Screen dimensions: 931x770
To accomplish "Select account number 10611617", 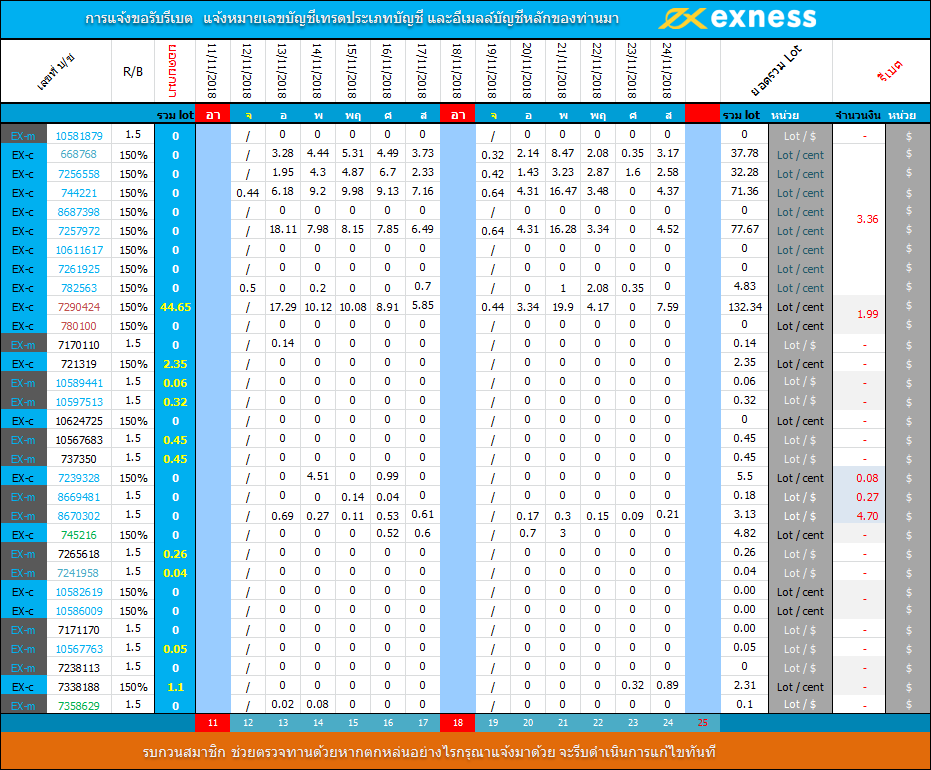I will click(x=79, y=250).
